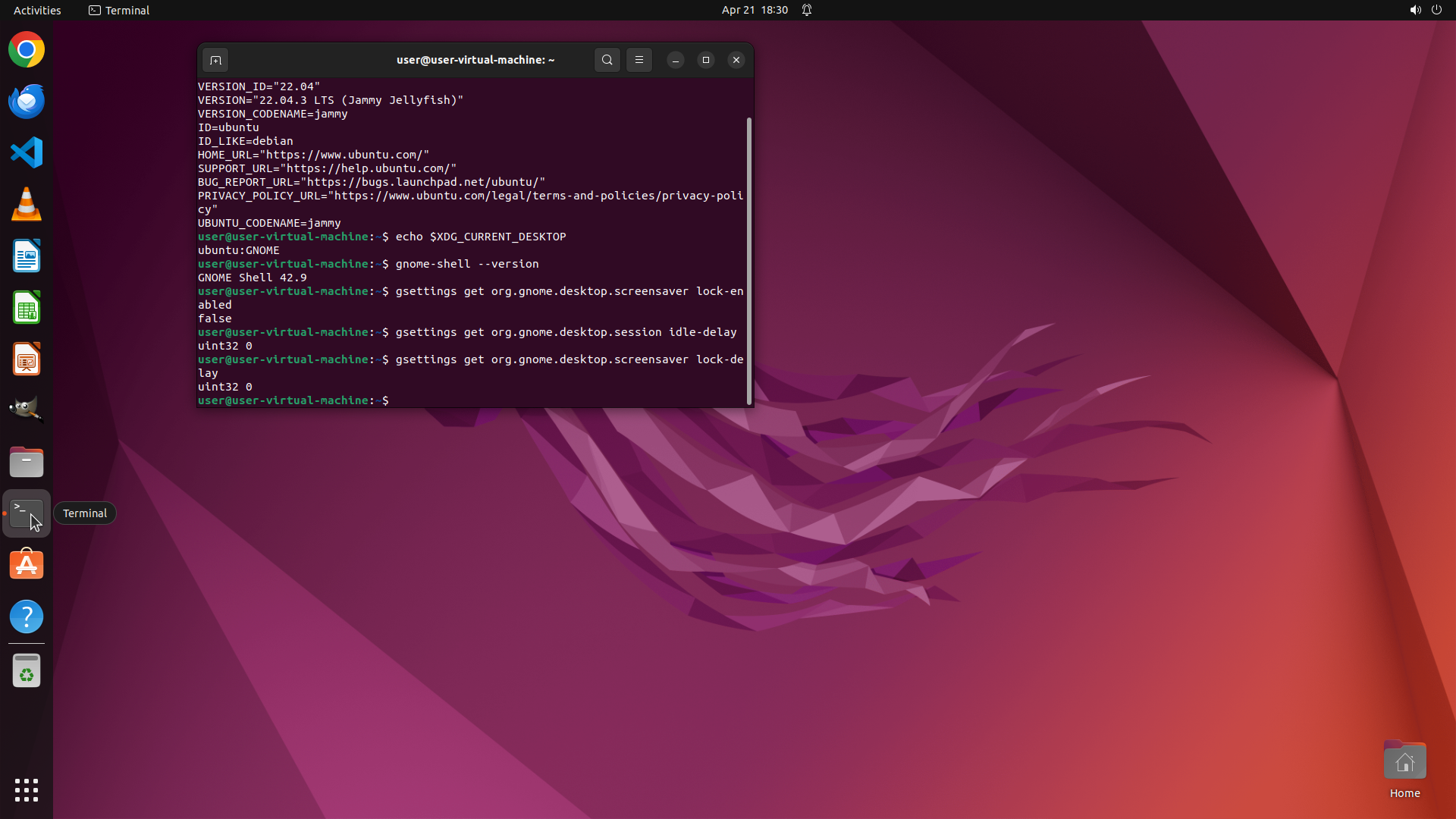Viewport: 1456px width, 819px height.
Task: Open GIMP image editor
Action: (27, 410)
